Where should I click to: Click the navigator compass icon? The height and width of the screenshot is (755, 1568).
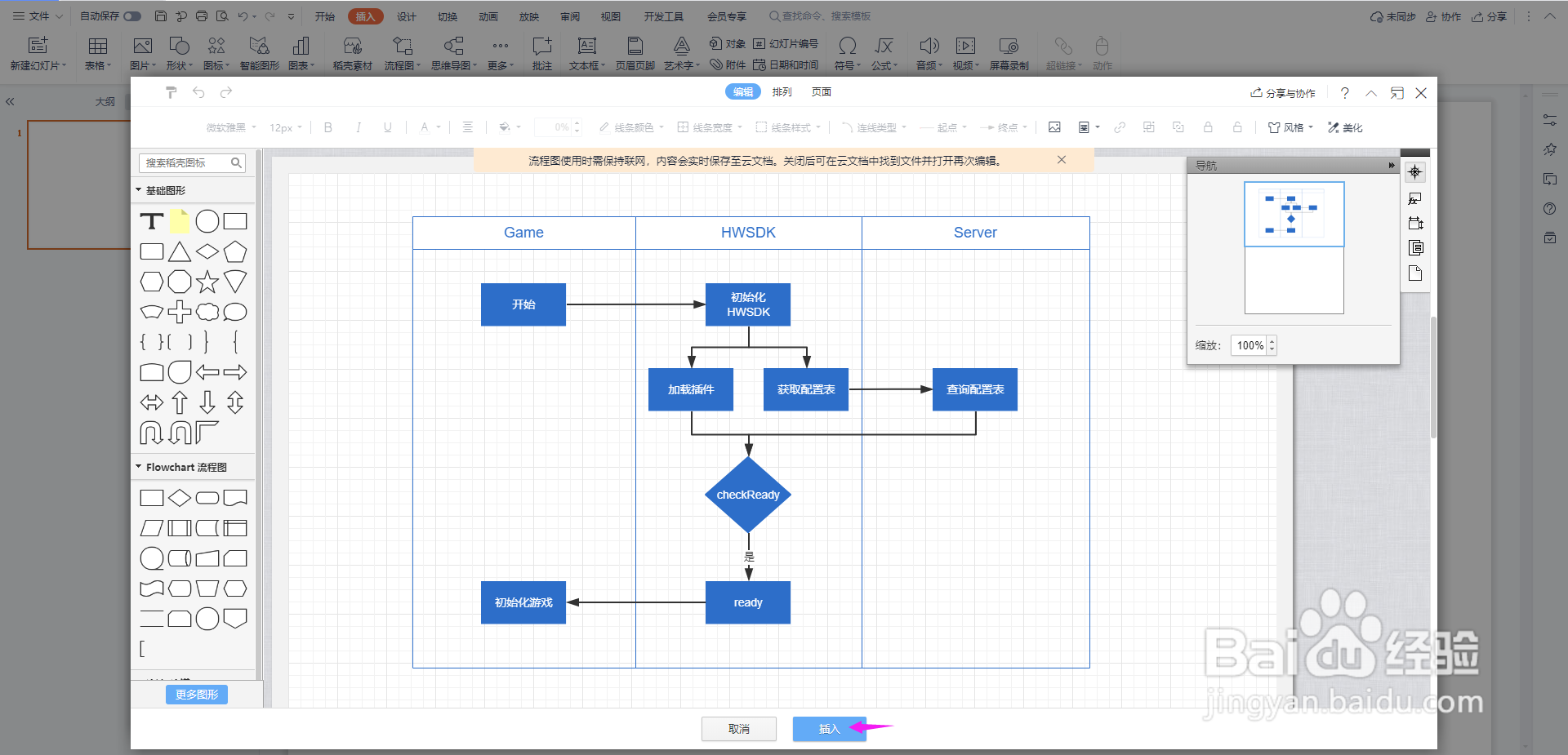pyautogui.click(x=1415, y=172)
